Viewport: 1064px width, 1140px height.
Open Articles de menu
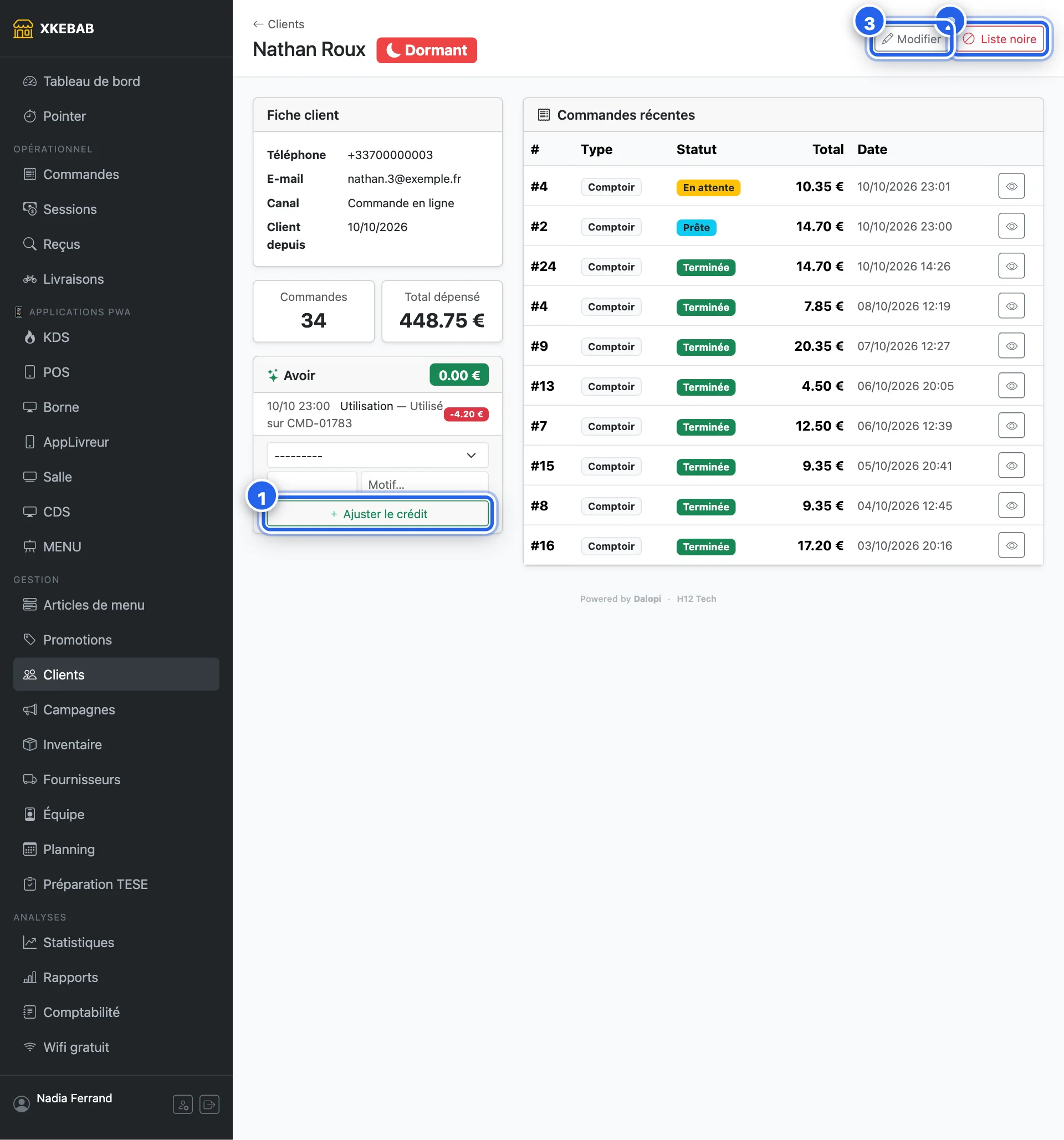(x=116, y=605)
